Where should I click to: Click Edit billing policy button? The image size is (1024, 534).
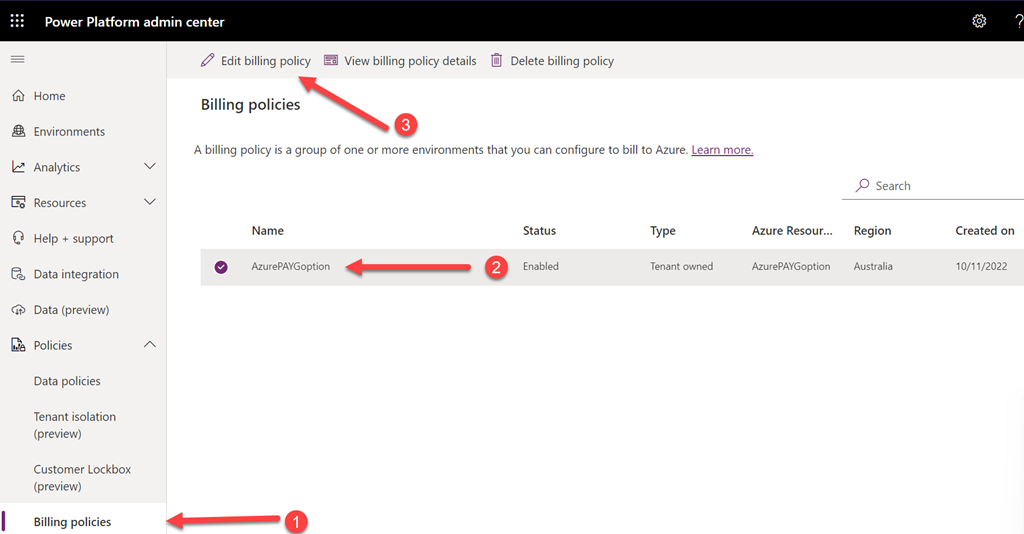[x=256, y=61]
